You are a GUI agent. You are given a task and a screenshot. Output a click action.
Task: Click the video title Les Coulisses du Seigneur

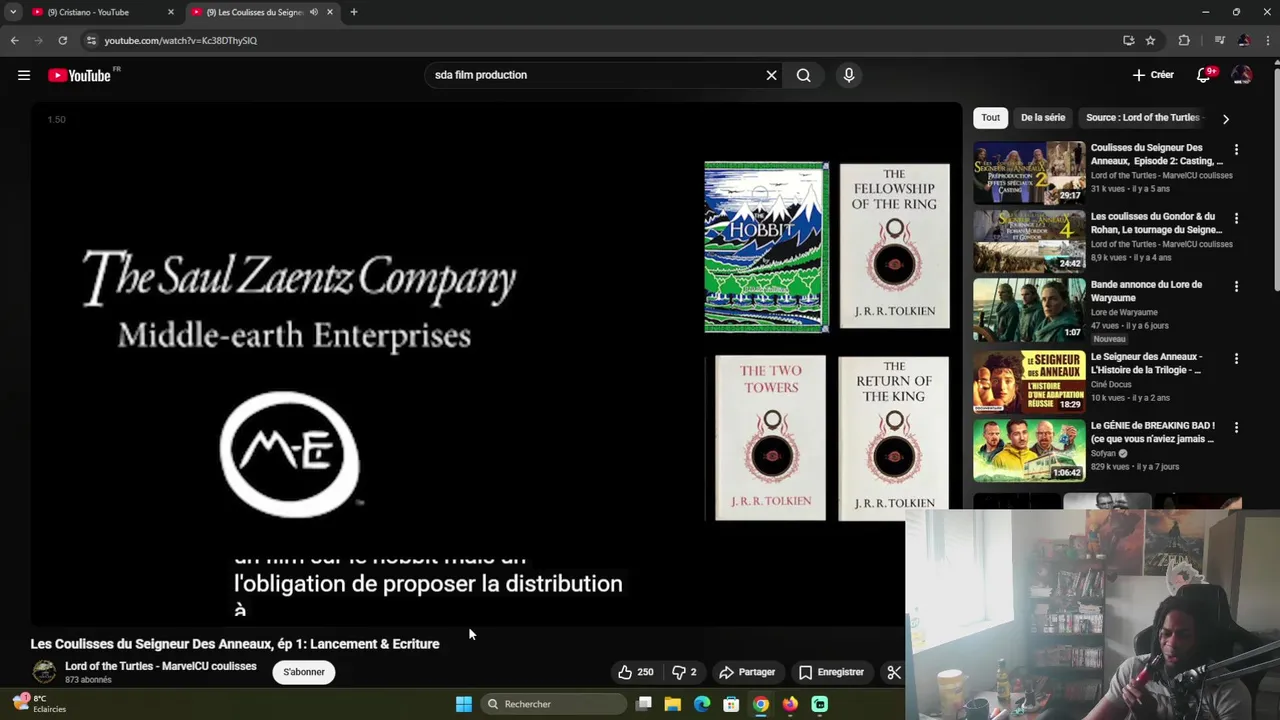(x=235, y=644)
